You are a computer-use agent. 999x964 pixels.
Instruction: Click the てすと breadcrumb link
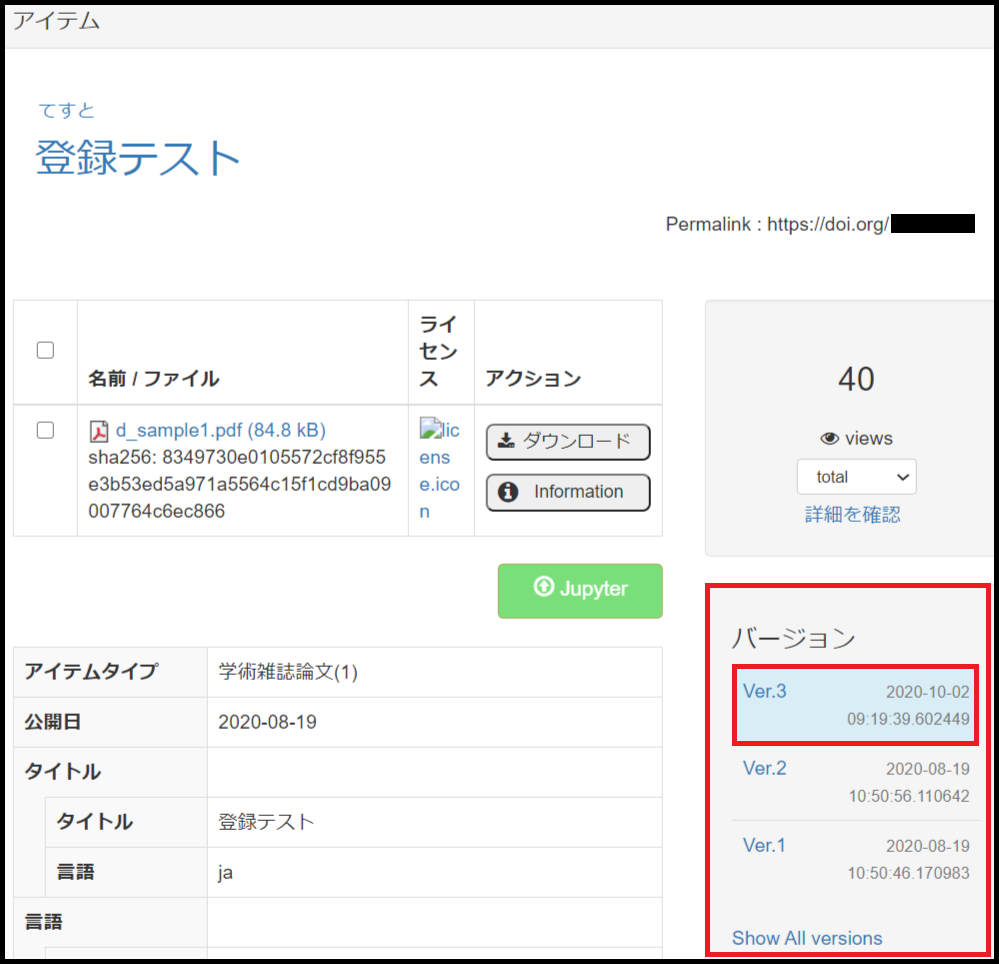[66, 110]
